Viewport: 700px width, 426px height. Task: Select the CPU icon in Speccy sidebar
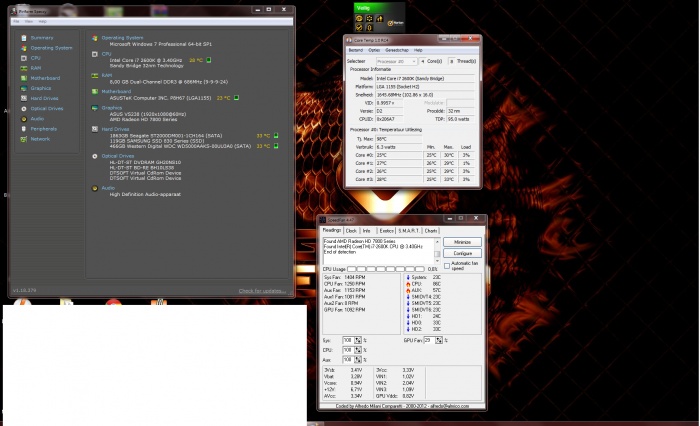[22, 58]
